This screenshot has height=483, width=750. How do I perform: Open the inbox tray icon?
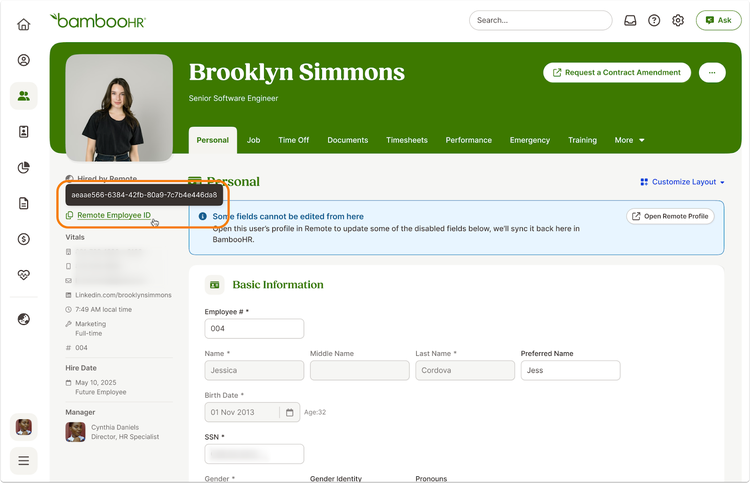coord(630,21)
